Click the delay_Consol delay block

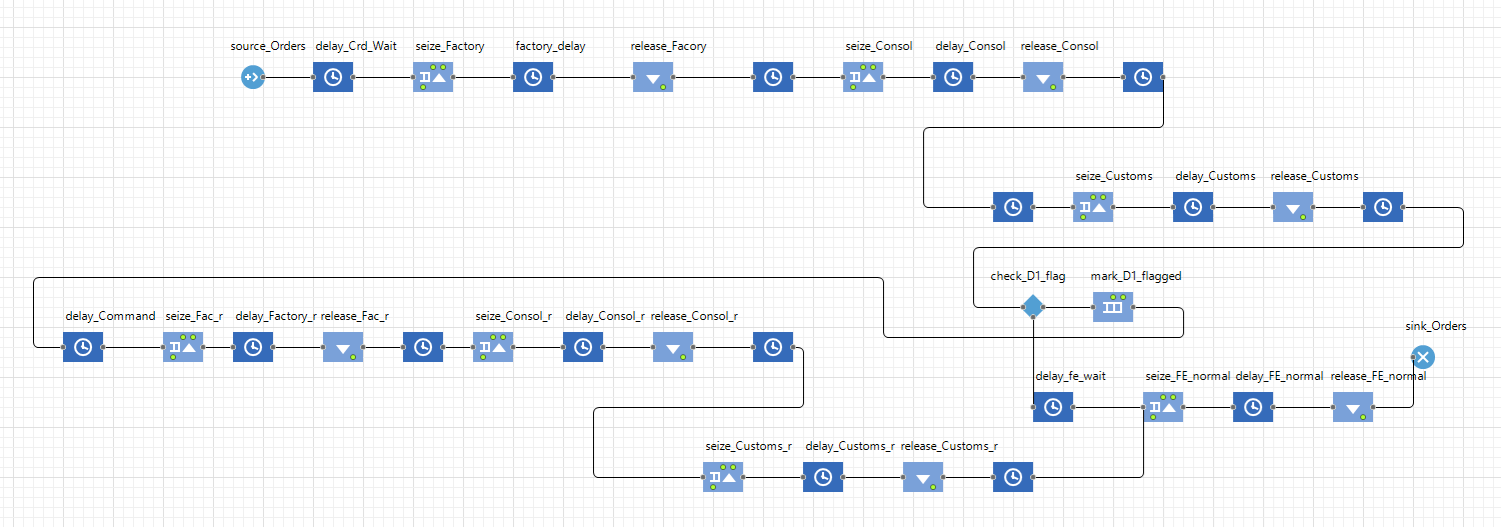(953, 77)
